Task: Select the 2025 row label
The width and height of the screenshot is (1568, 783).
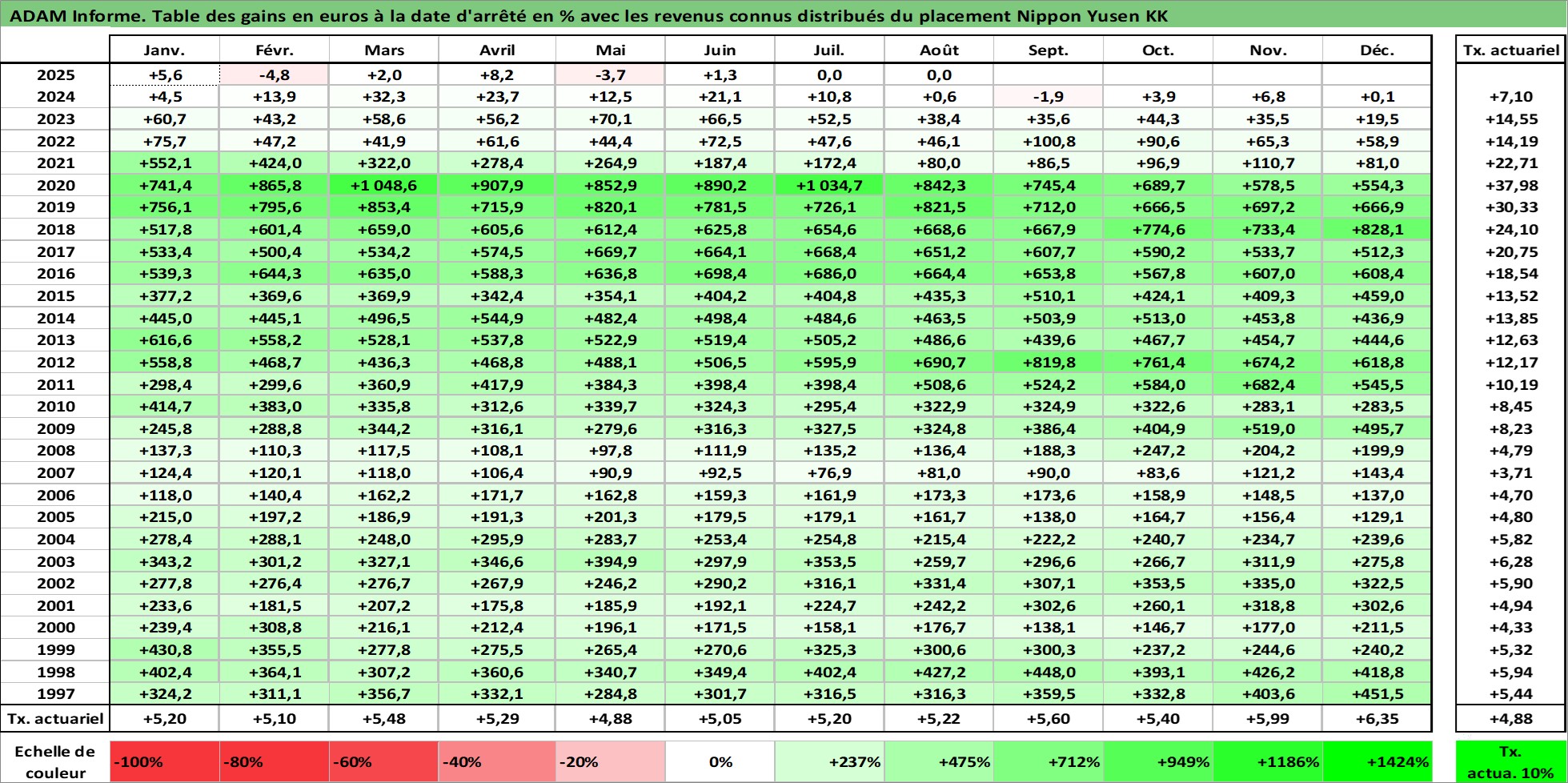Action: [x=55, y=74]
